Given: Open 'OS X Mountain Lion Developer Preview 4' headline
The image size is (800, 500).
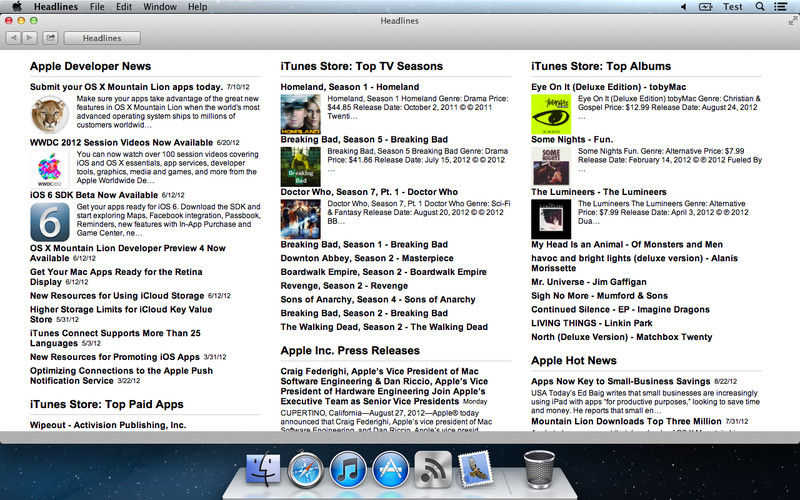Looking at the screenshot, I should 128,253.
